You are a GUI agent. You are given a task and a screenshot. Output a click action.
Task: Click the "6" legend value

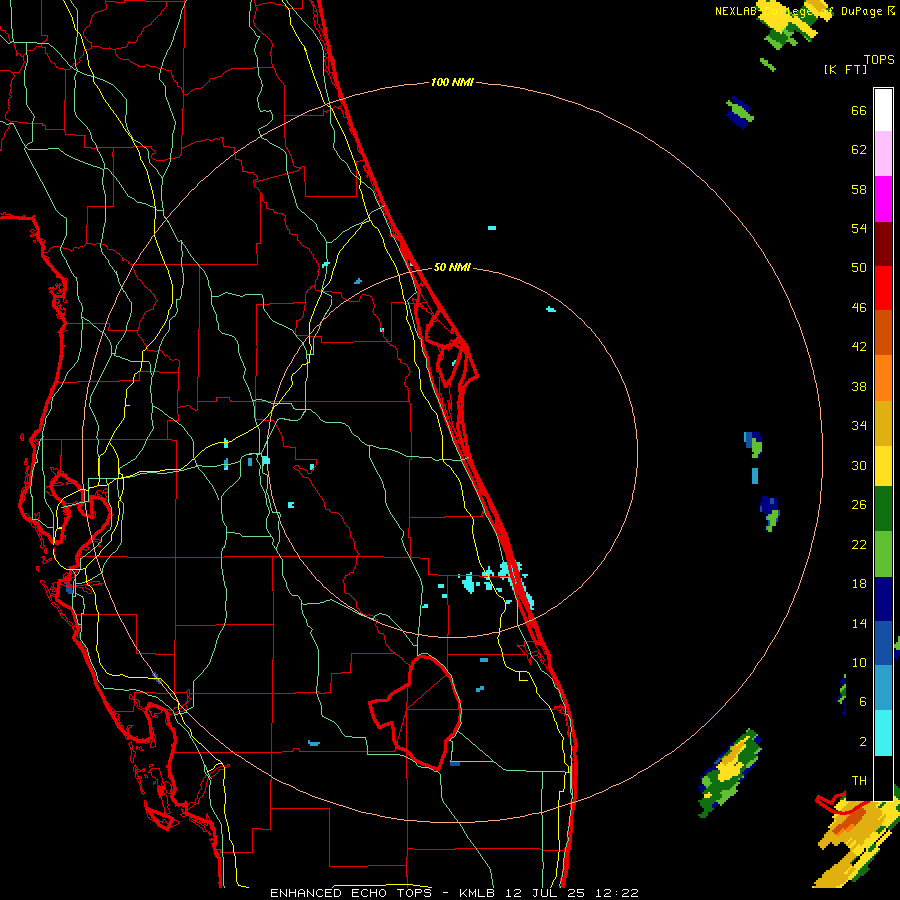point(863,702)
